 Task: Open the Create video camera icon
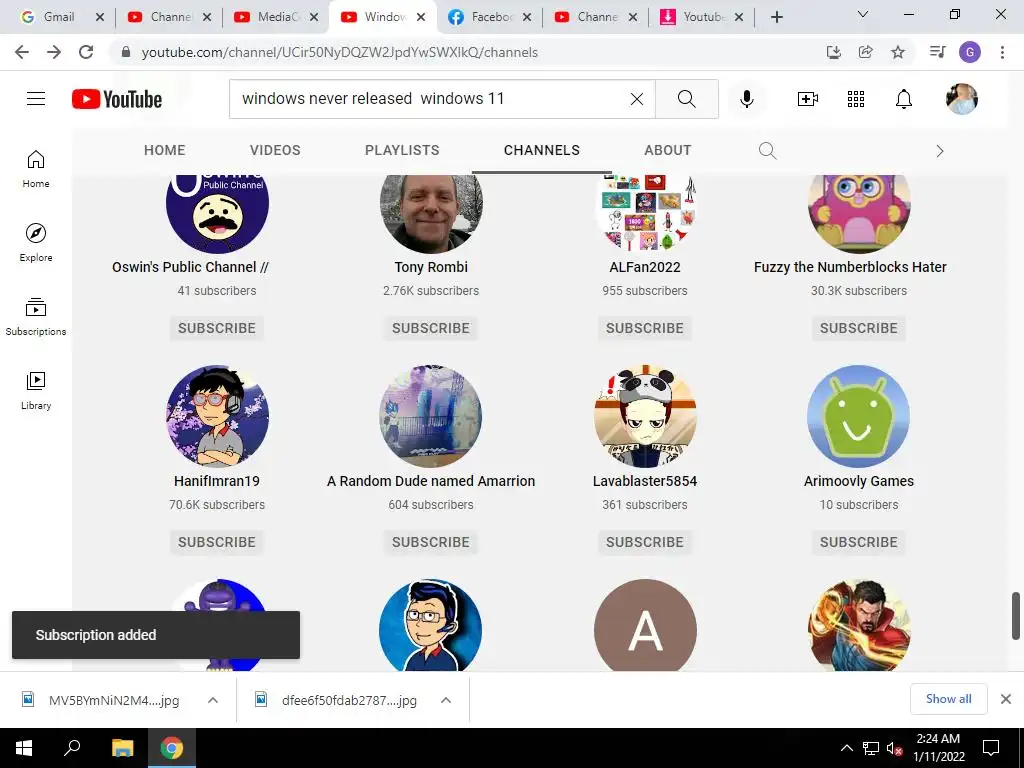(808, 99)
